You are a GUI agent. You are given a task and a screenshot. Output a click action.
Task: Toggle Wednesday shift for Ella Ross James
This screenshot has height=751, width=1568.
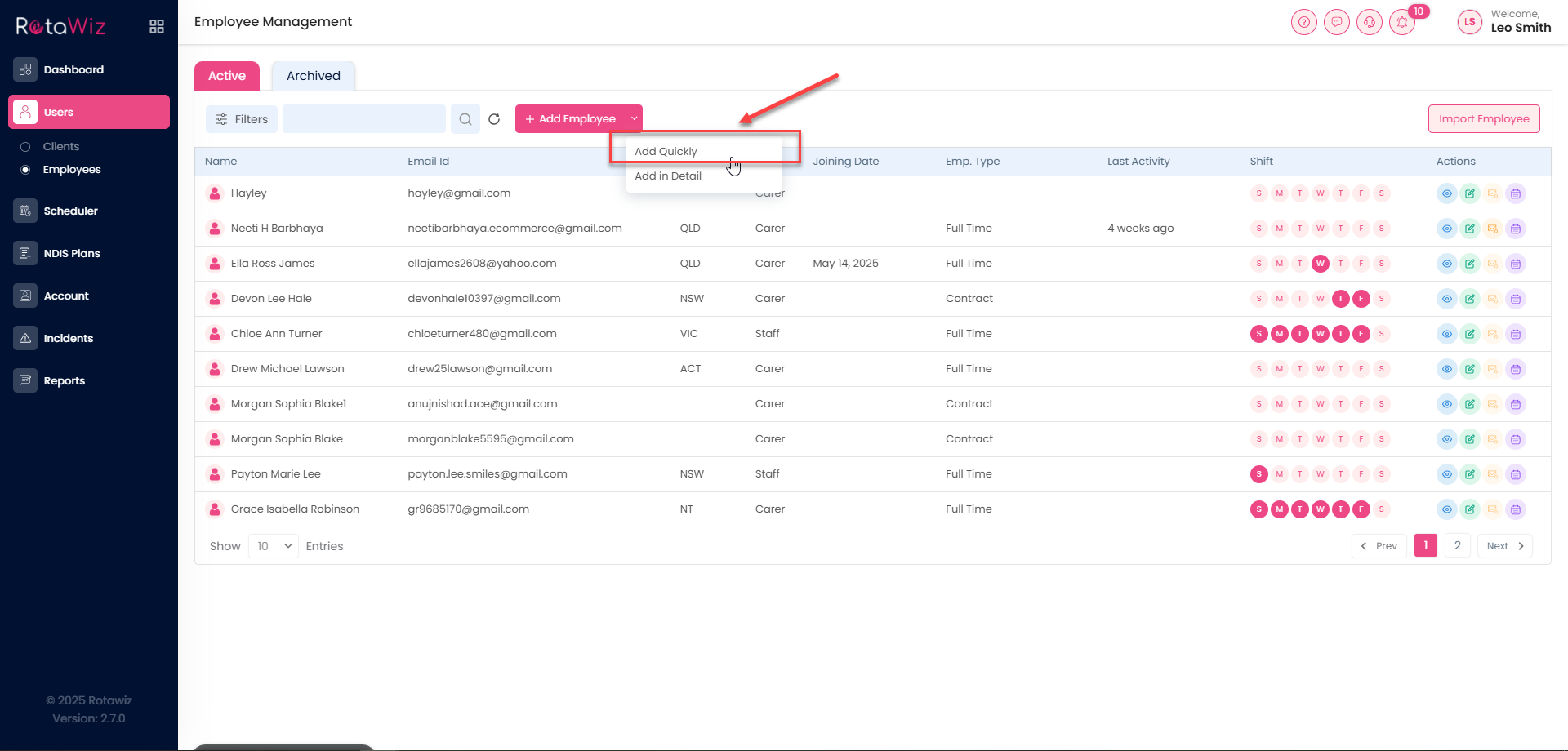tap(1320, 264)
